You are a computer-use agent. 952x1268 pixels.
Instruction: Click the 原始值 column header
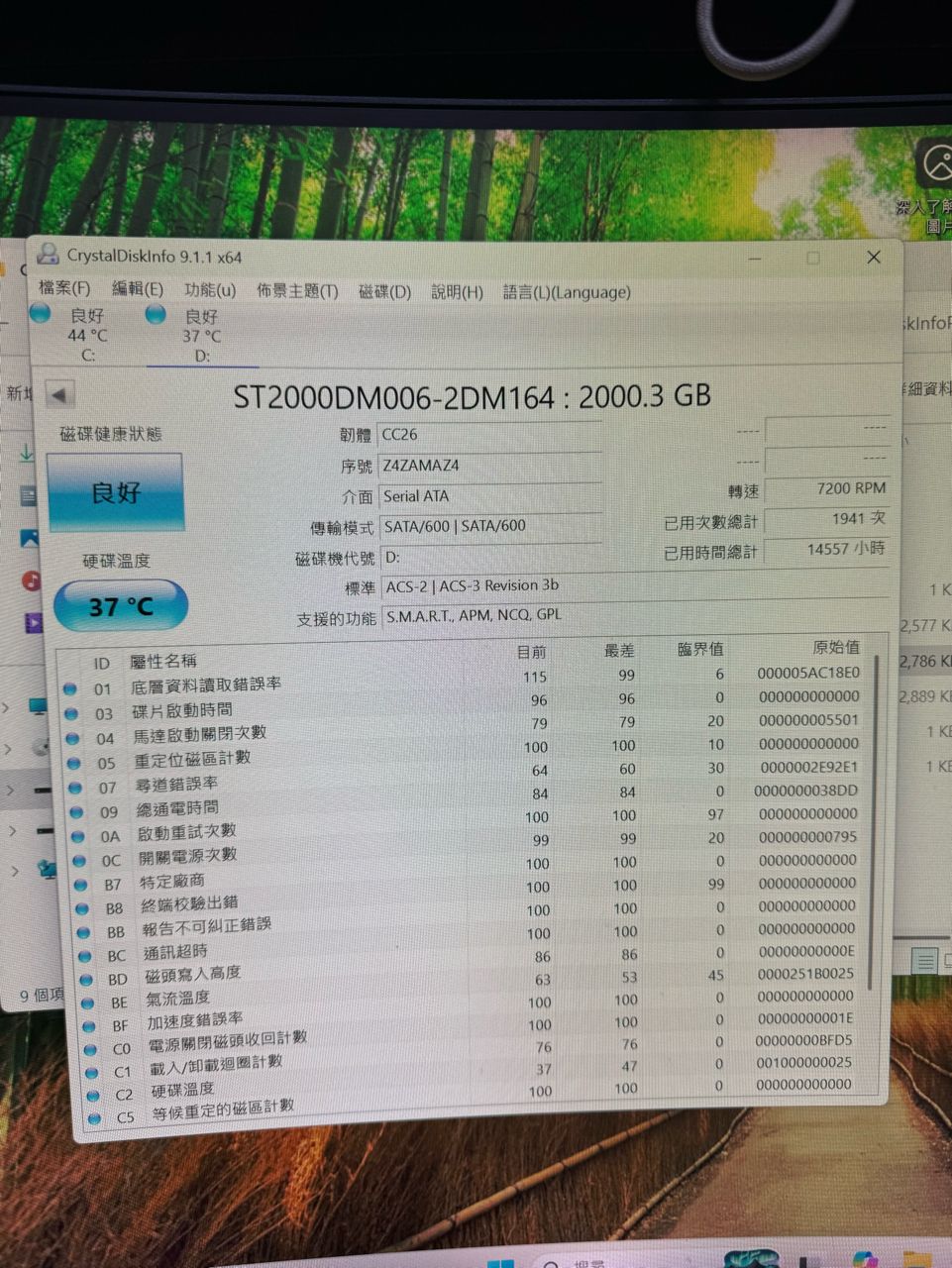[x=836, y=647]
